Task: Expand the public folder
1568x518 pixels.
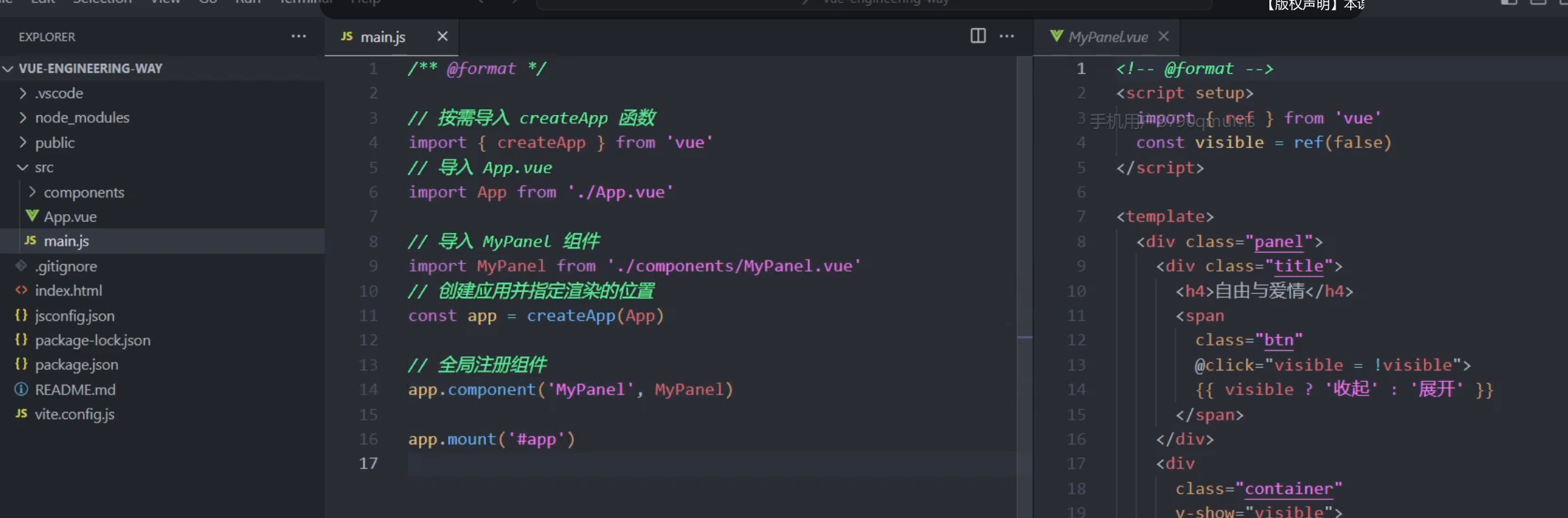Action: 162,142
